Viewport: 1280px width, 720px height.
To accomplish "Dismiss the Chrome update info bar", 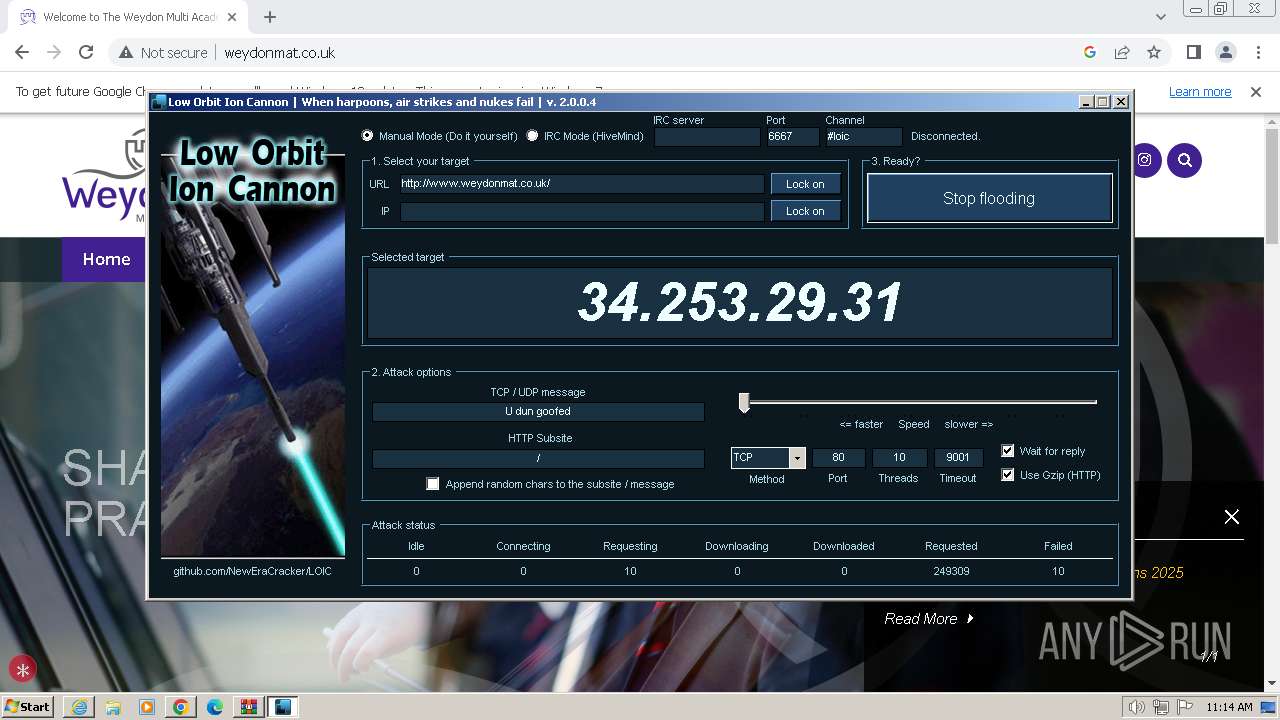I will coord(1256,92).
